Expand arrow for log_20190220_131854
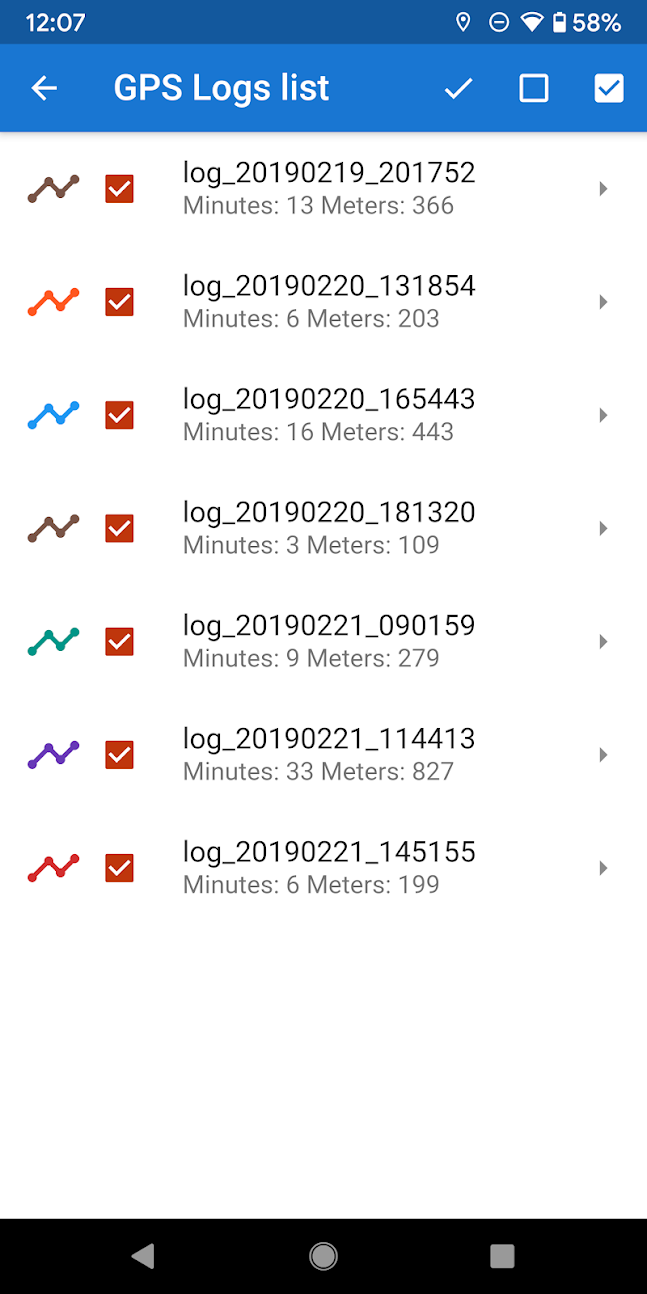The width and height of the screenshot is (647, 1294). click(x=603, y=302)
